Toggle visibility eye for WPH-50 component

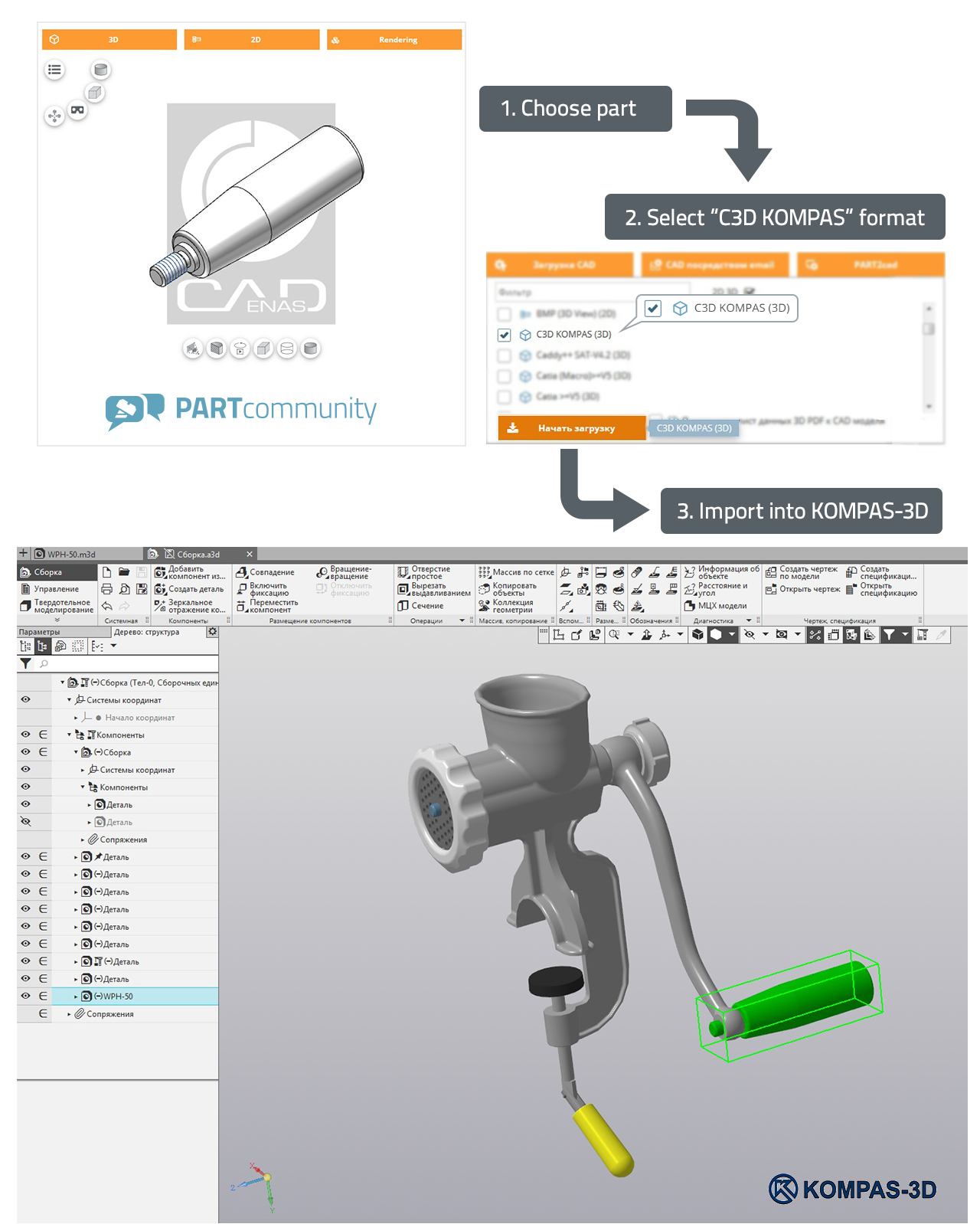(25, 996)
